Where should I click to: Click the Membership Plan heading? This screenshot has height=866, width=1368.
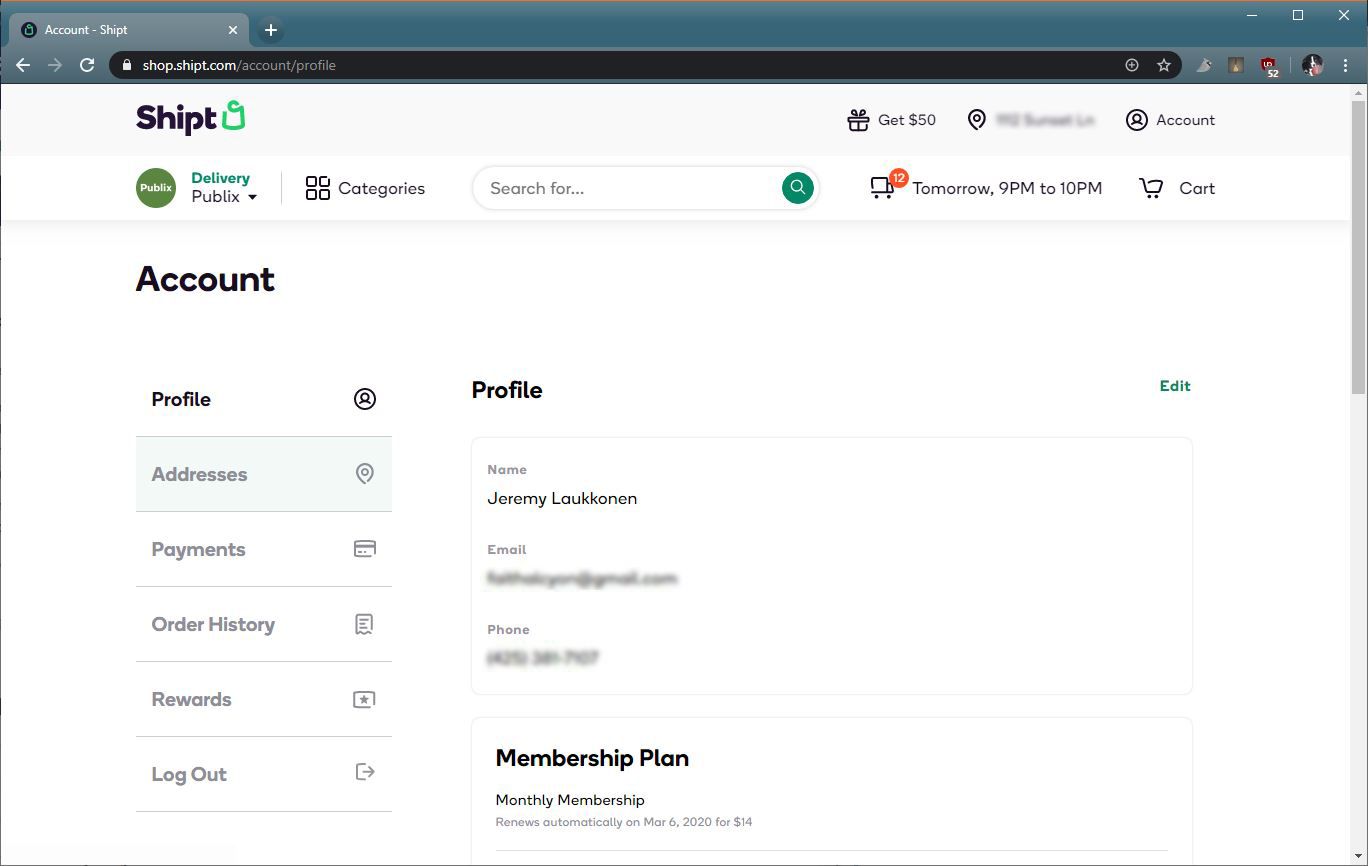[592, 758]
